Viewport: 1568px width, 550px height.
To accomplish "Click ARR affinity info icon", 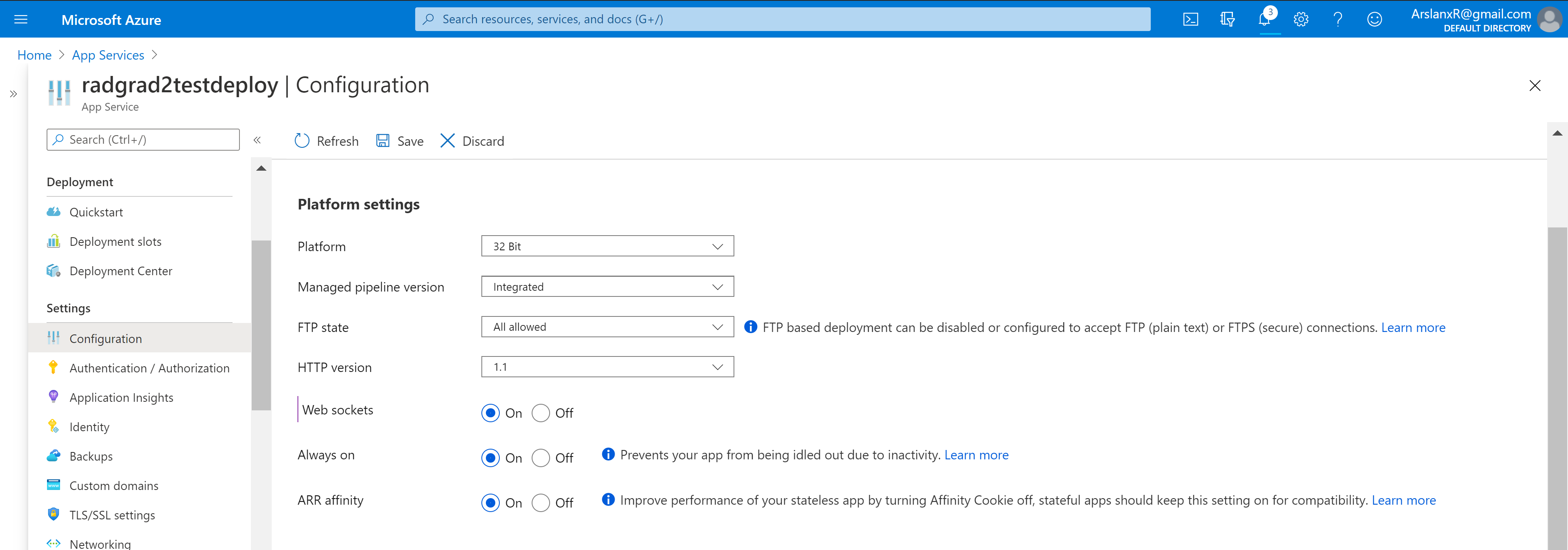I will coord(608,499).
